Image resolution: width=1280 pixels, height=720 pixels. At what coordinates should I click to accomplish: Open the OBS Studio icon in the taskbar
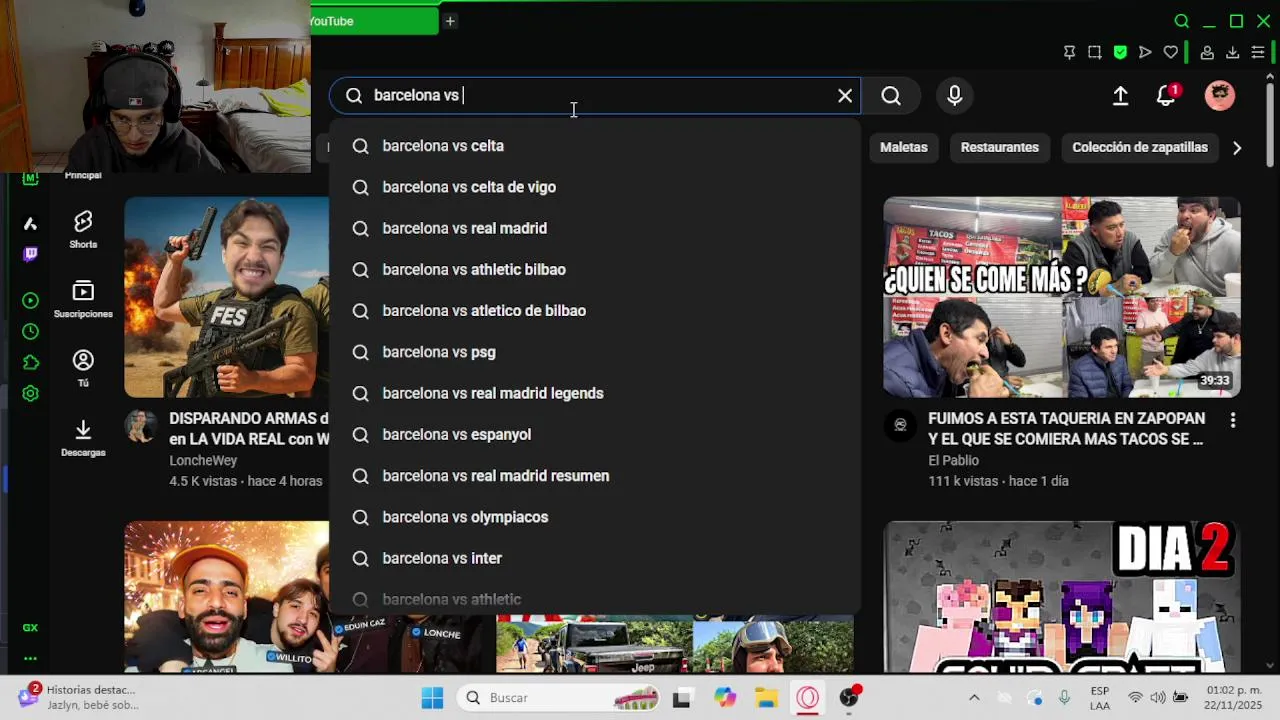[x=849, y=697]
